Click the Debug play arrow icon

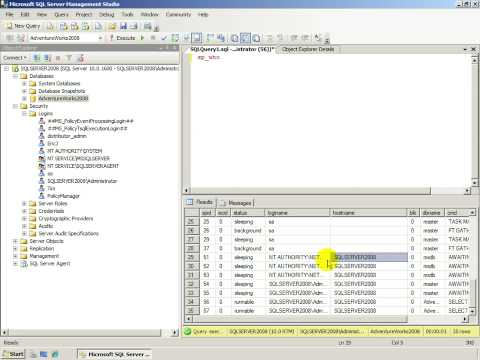tap(143, 38)
